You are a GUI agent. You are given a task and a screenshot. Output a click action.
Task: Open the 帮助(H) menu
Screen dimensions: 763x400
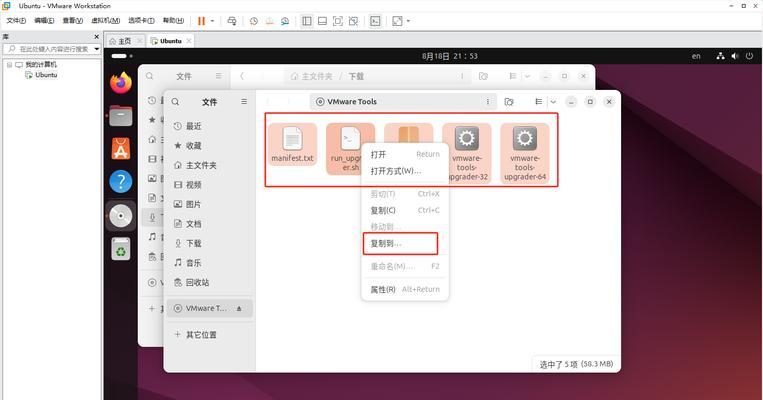(173, 20)
